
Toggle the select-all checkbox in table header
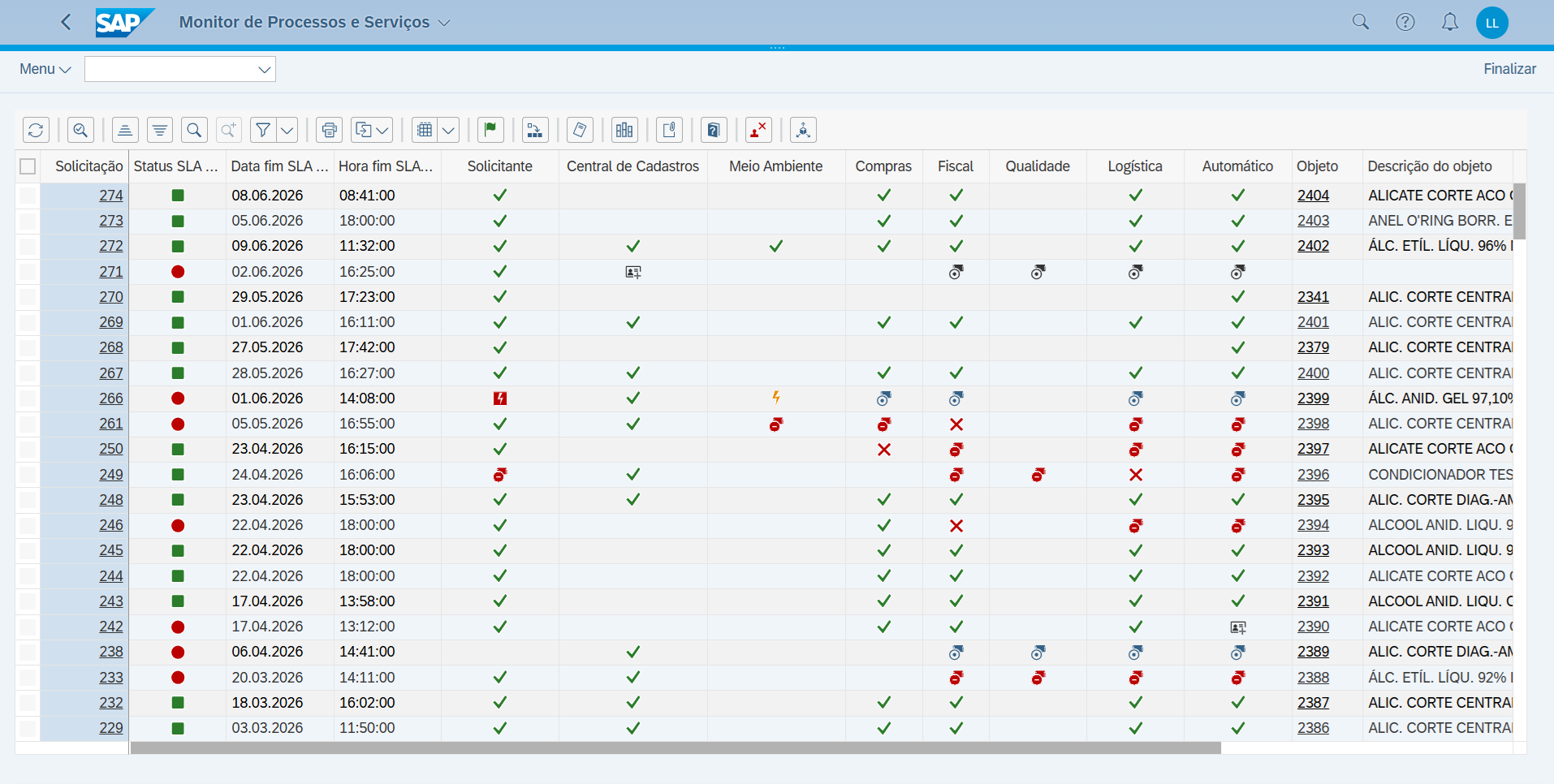pos(28,166)
